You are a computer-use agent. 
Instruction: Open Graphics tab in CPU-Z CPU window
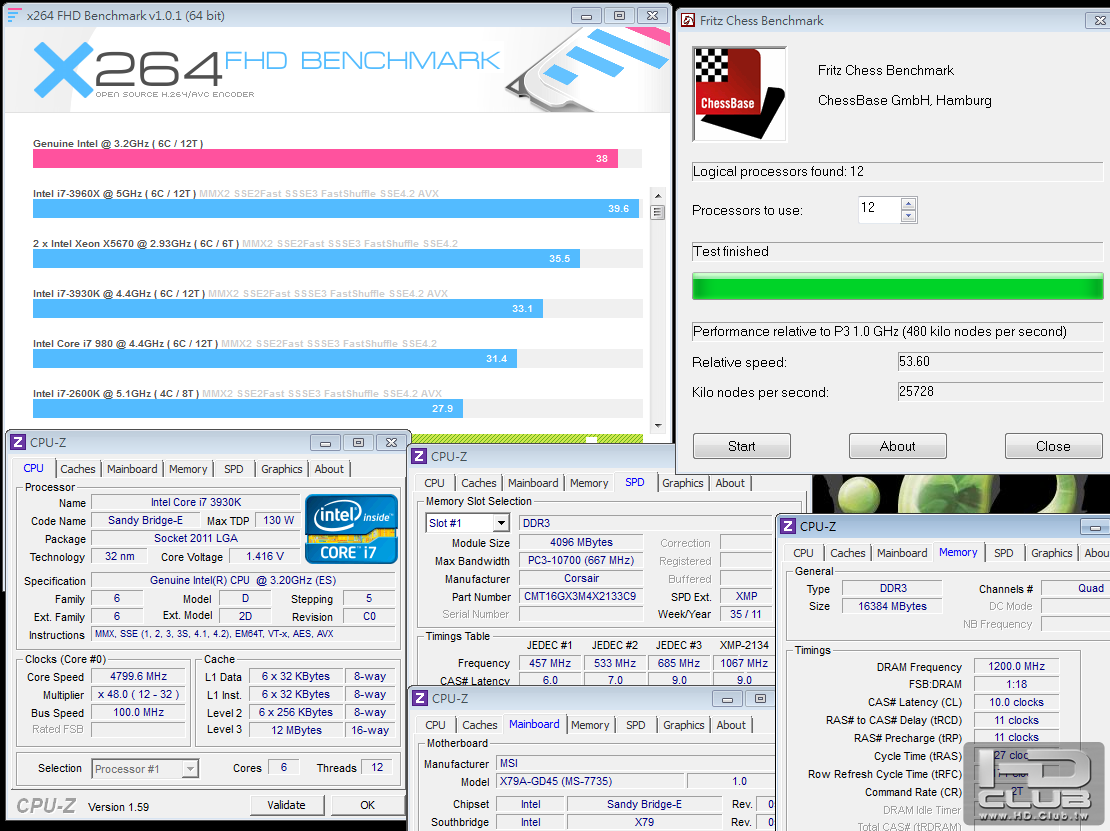[282, 469]
